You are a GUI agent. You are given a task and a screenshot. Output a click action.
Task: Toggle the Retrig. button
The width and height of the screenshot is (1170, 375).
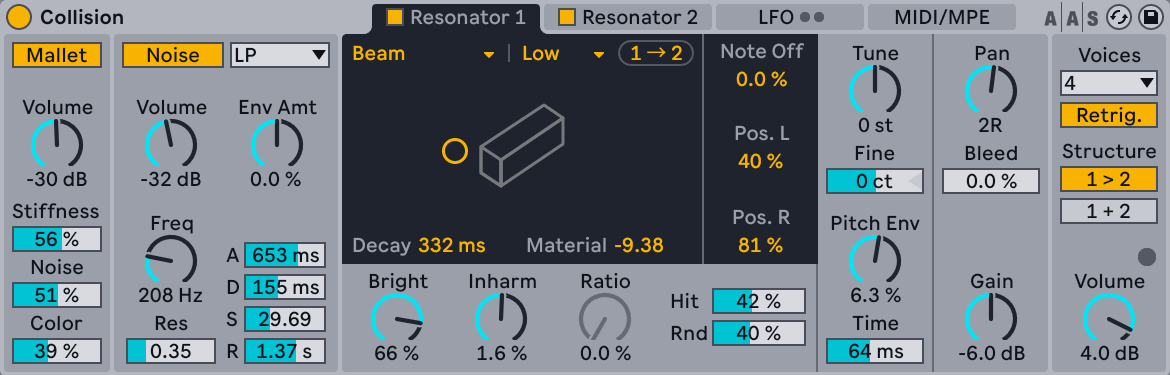pyautogui.click(x=1109, y=115)
